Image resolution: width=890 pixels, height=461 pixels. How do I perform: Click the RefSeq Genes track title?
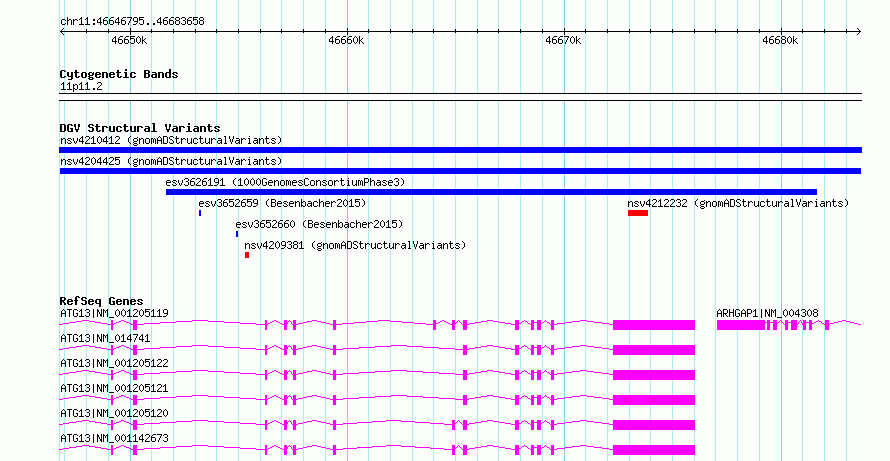101,301
